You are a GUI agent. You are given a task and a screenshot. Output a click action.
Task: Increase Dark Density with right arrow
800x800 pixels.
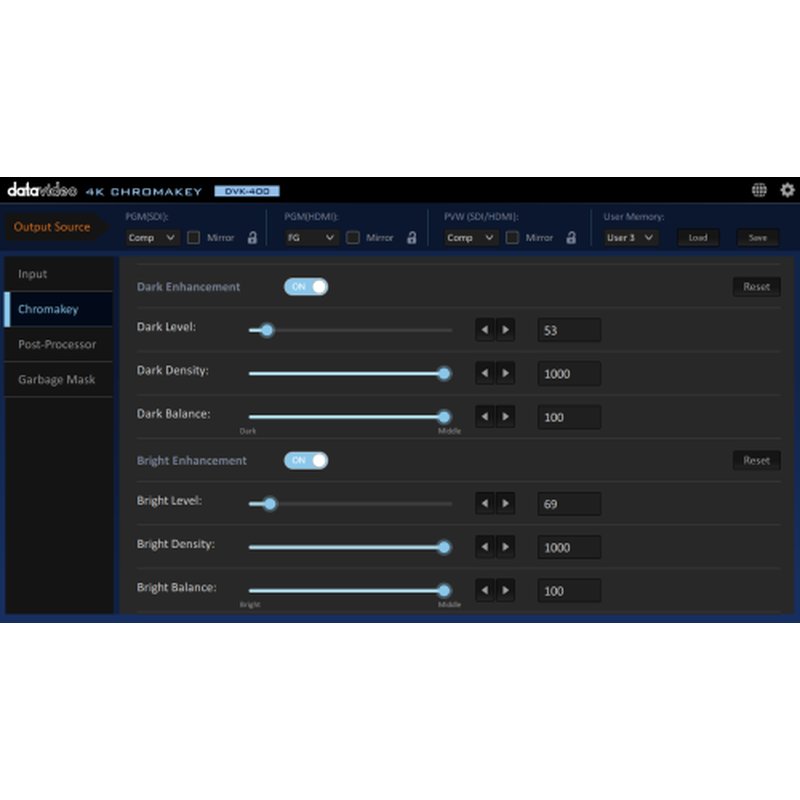[x=505, y=373]
